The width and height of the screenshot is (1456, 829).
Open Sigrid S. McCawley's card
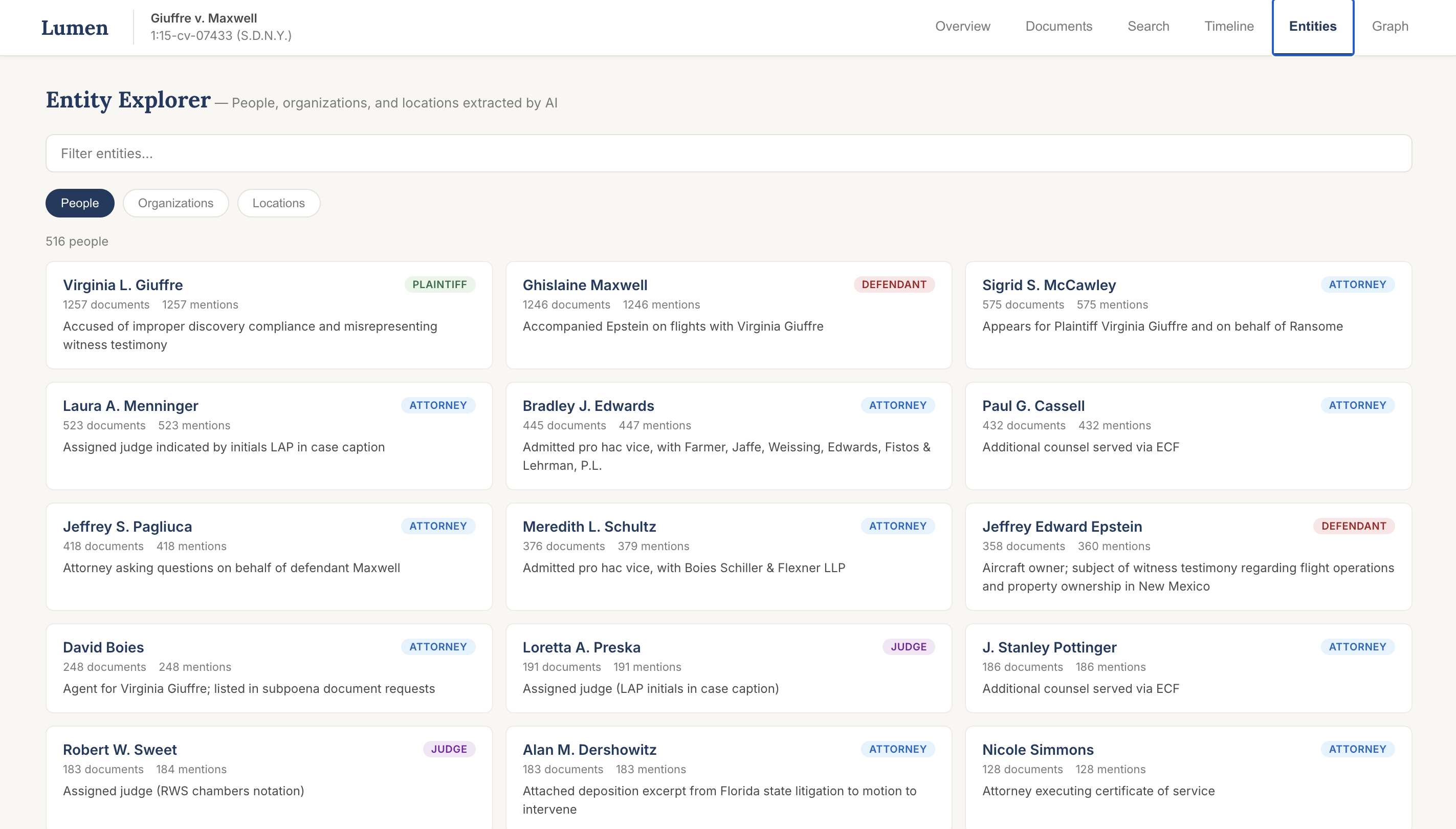[x=1188, y=315]
